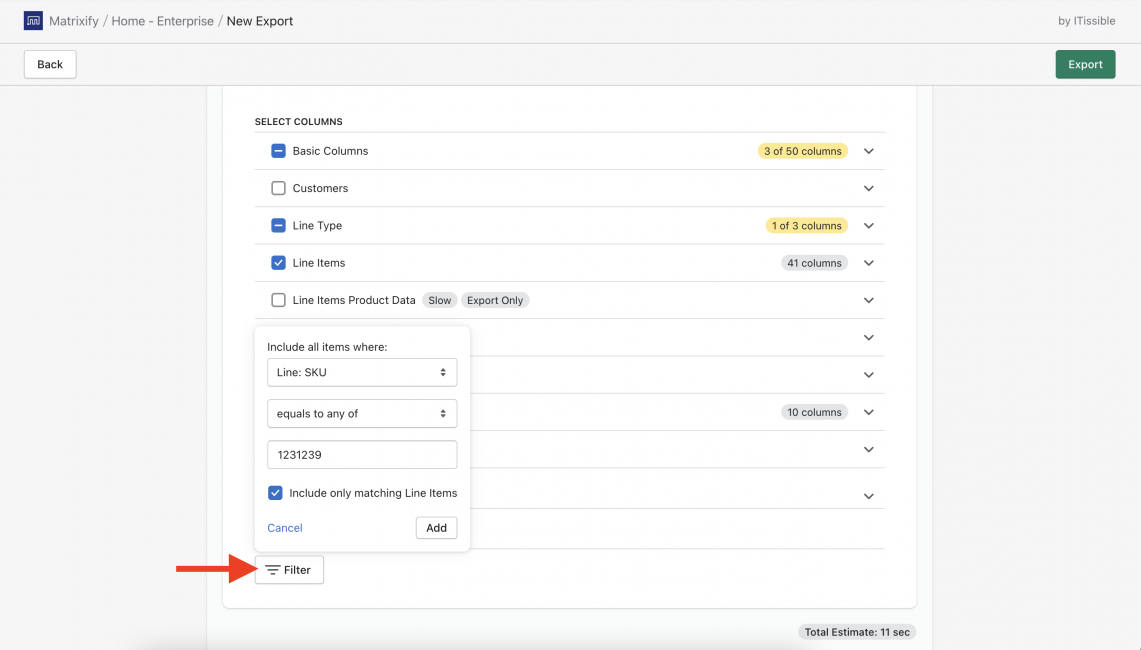Click the 'Export Only' badge
Image resolution: width=1141 pixels, height=650 pixels.
click(x=495, y=299)
